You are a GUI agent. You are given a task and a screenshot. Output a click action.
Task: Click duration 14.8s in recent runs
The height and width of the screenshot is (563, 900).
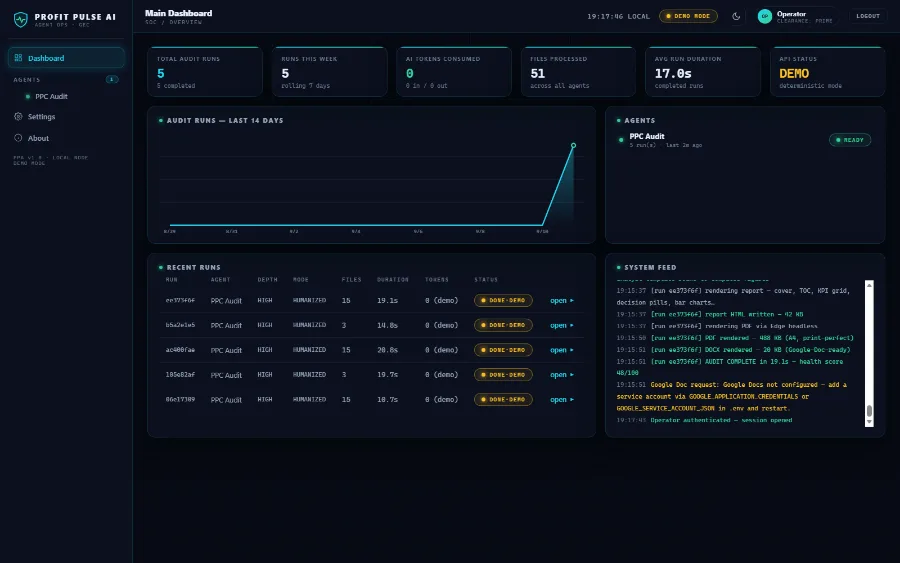[387, 325]
